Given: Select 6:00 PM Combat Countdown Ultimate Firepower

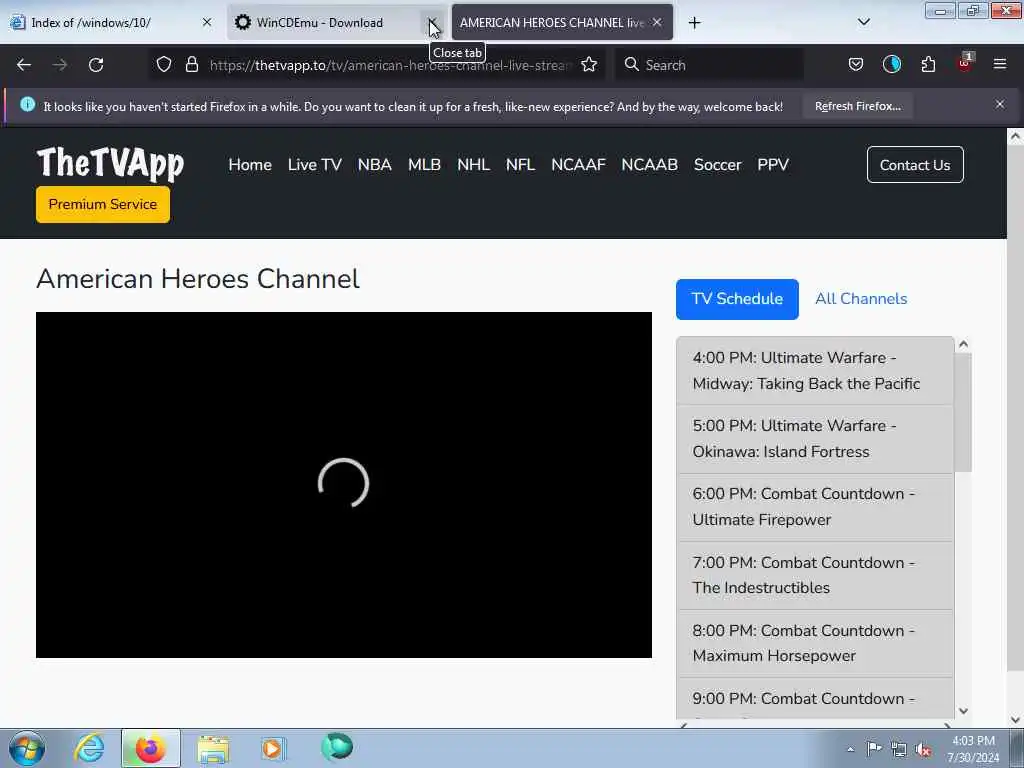Looking at the screenshot, I should click(815, 507).
